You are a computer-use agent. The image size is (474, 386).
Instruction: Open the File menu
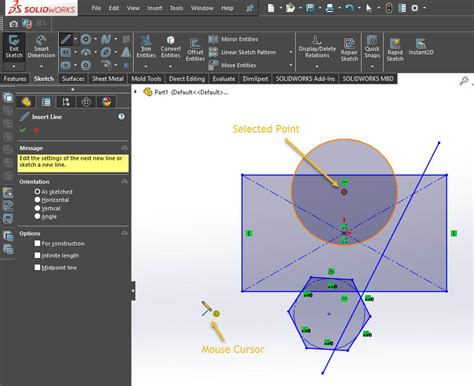coord(96,8)
